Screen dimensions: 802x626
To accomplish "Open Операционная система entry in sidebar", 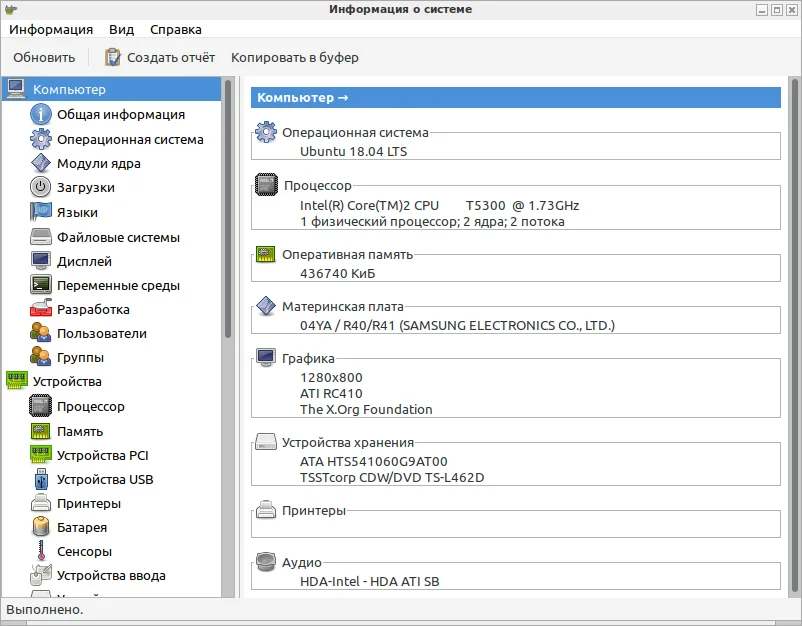I will [130, 139].
